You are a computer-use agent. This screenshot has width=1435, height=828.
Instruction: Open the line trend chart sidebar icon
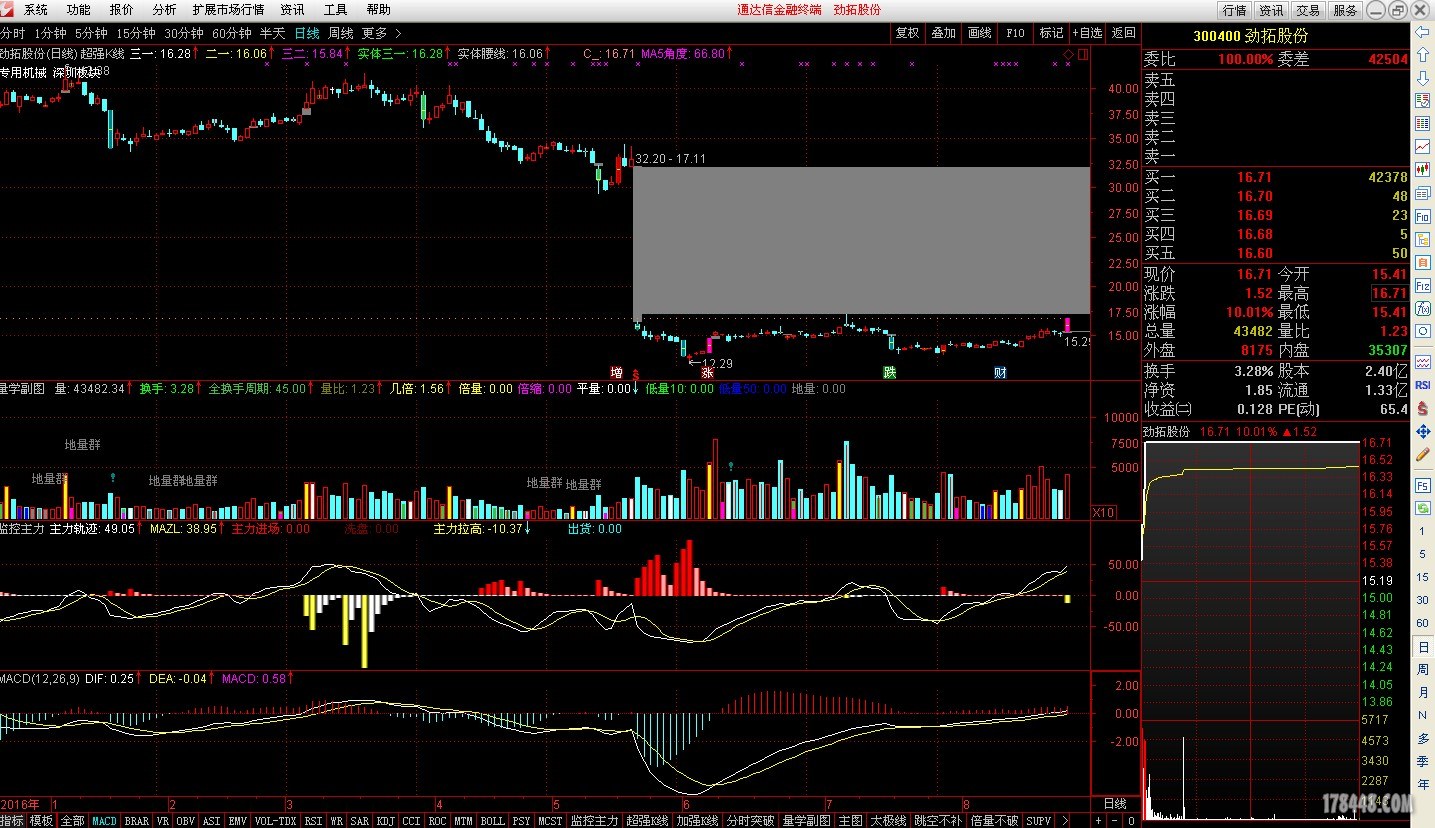1422,147
